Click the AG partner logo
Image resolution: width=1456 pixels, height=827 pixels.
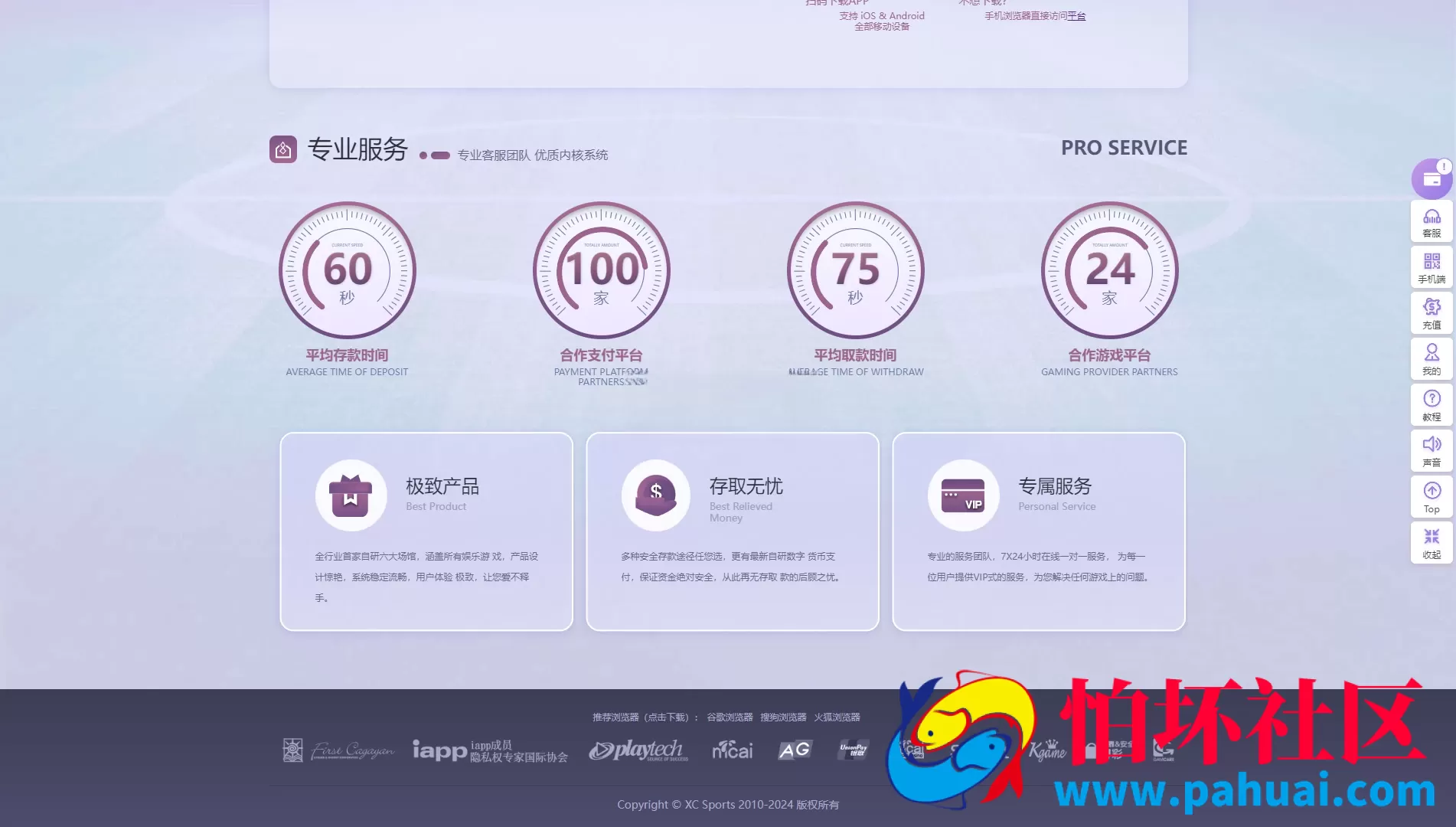coord(795,750)
